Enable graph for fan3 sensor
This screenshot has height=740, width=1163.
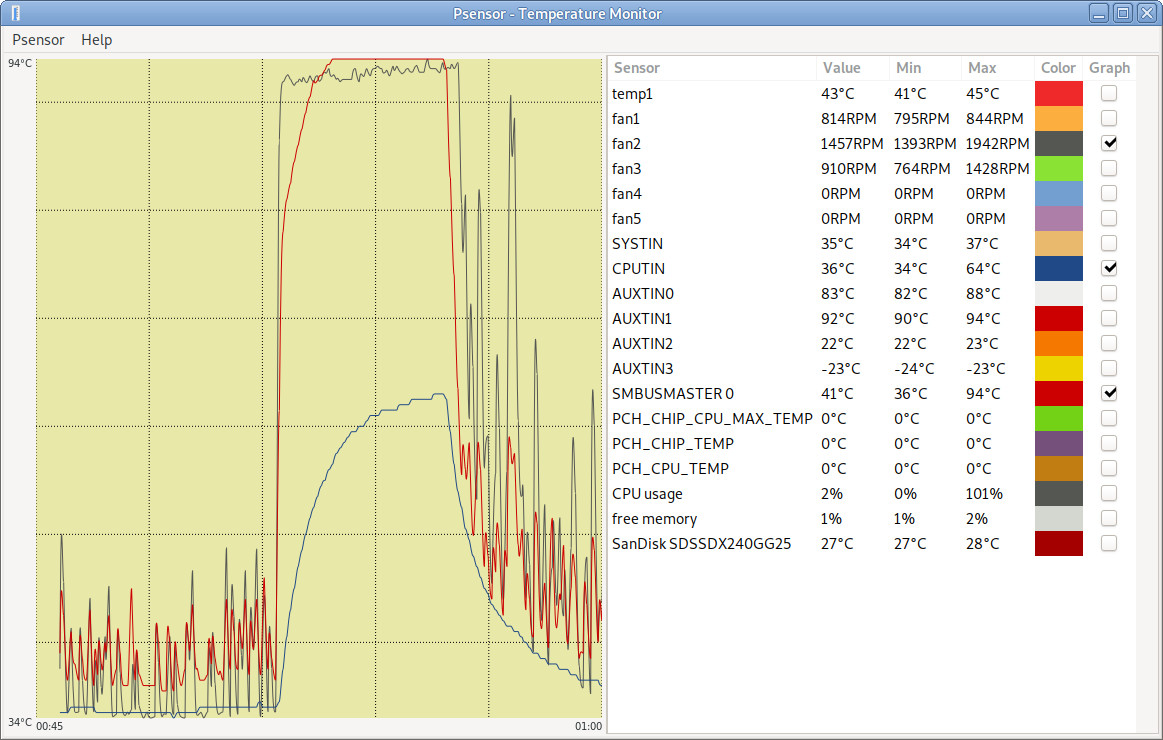point(1109,168)
